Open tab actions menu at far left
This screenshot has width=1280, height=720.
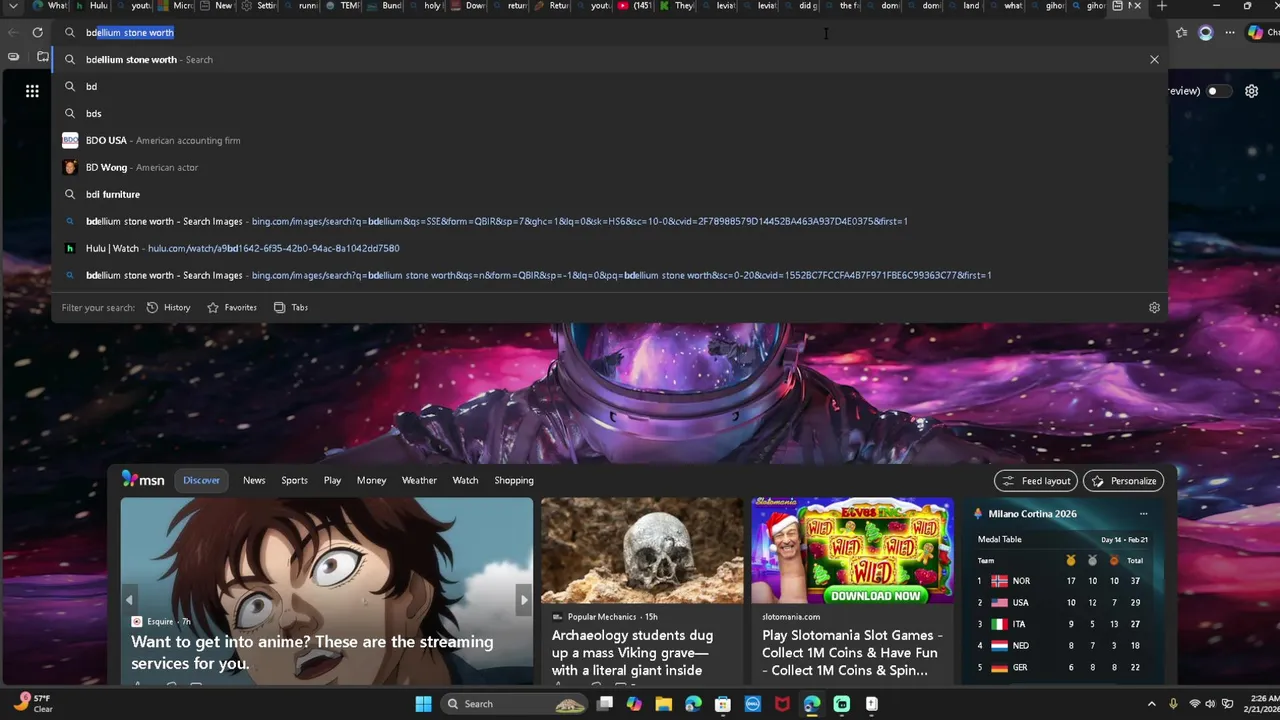coord(13,6)
